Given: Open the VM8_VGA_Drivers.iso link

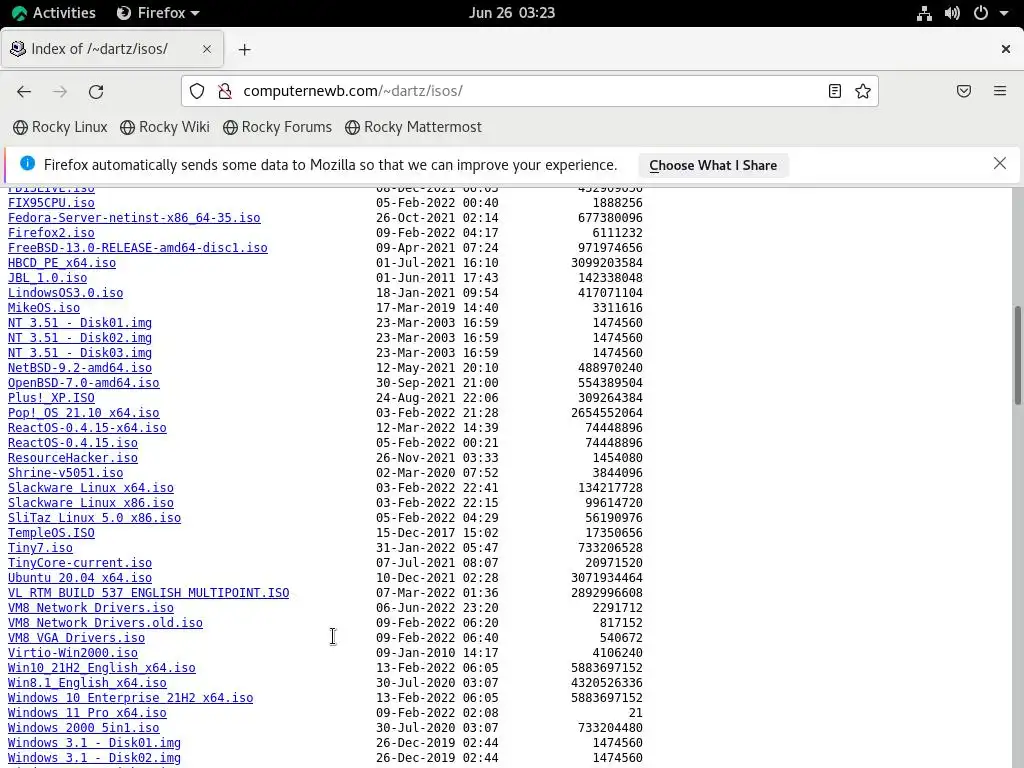Looking at the screenshot, I should click(x=76, y=639).
